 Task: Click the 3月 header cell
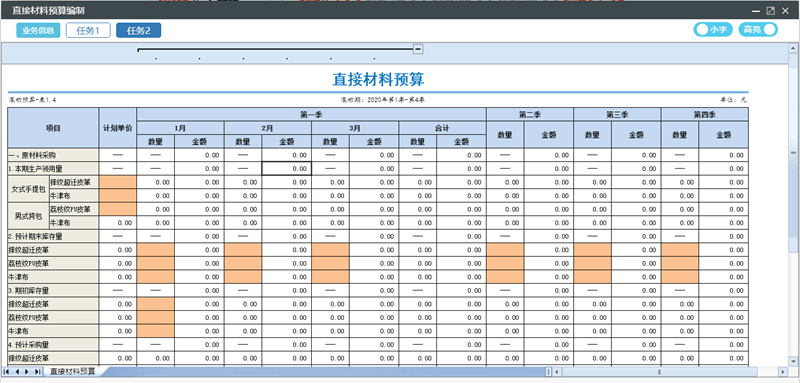pyautogui.click(x=355, y=128)
